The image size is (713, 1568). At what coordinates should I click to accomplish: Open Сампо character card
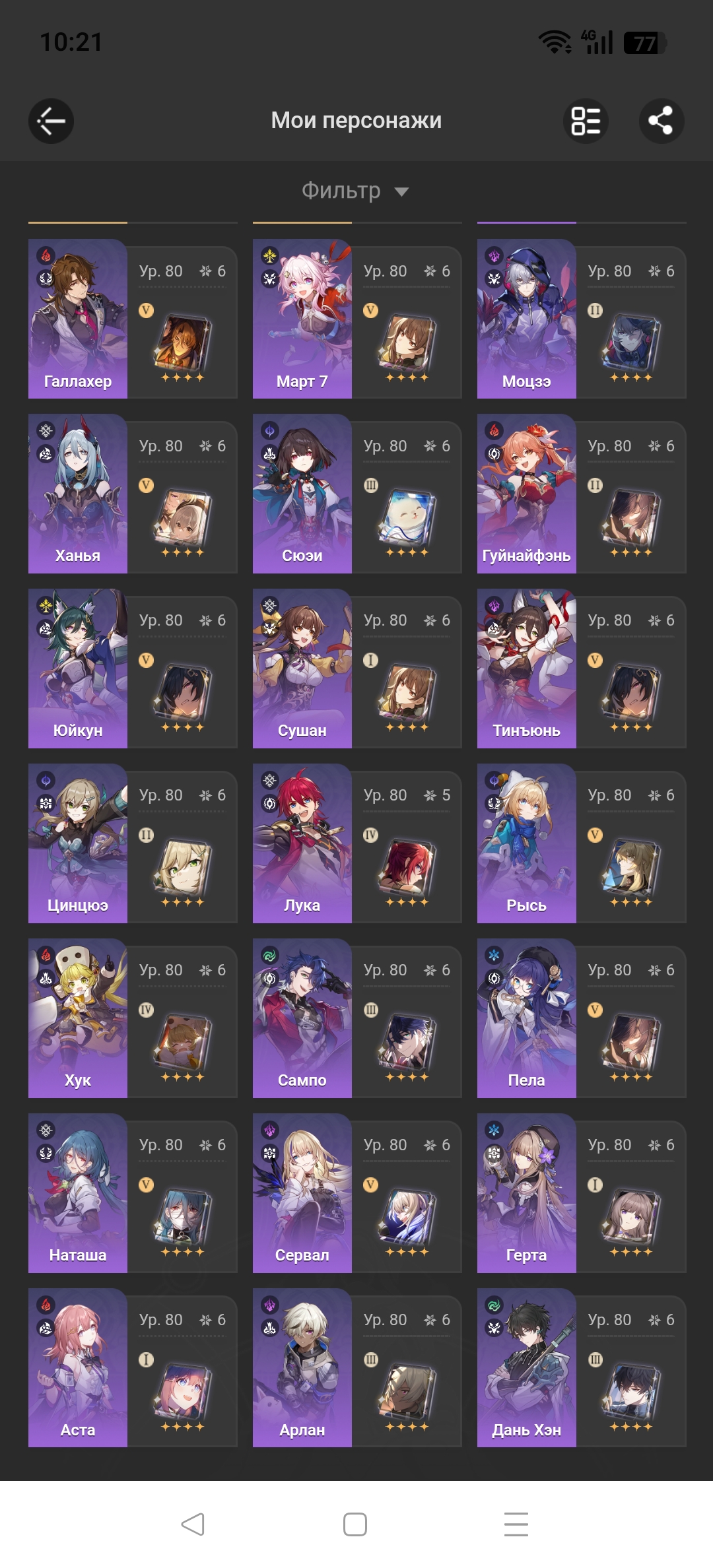(x=357, y=1018)
